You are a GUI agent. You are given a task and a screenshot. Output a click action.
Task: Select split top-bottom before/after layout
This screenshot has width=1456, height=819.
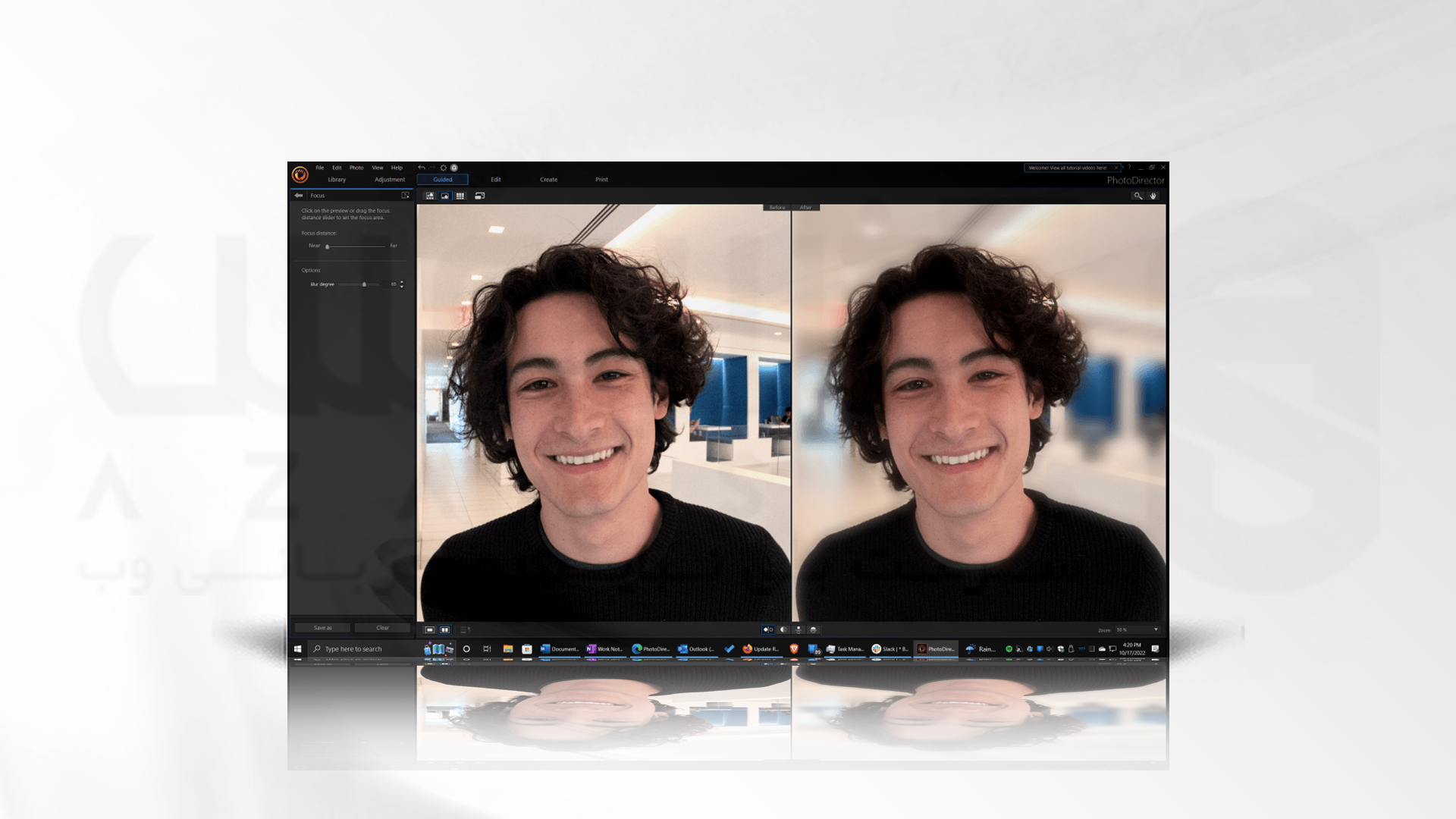814,629
